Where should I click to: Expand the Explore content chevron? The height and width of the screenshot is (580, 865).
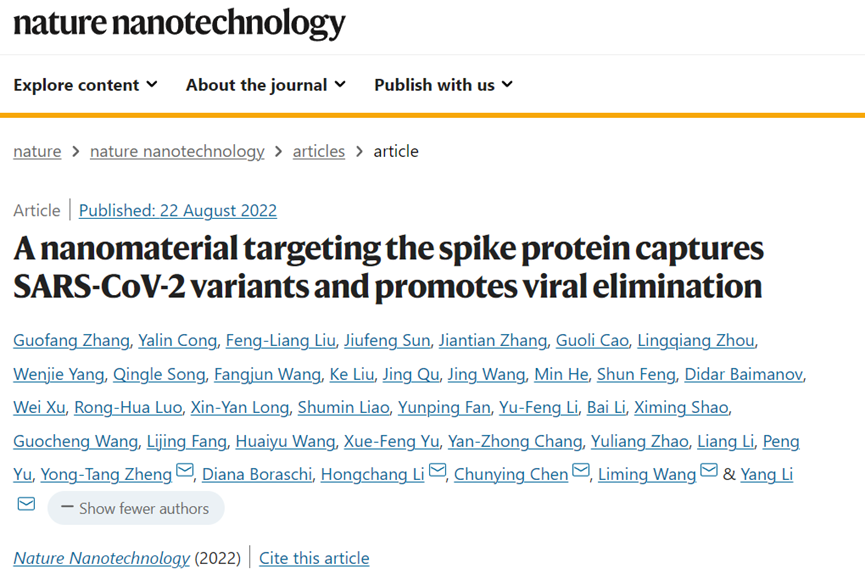pos(152,84)
